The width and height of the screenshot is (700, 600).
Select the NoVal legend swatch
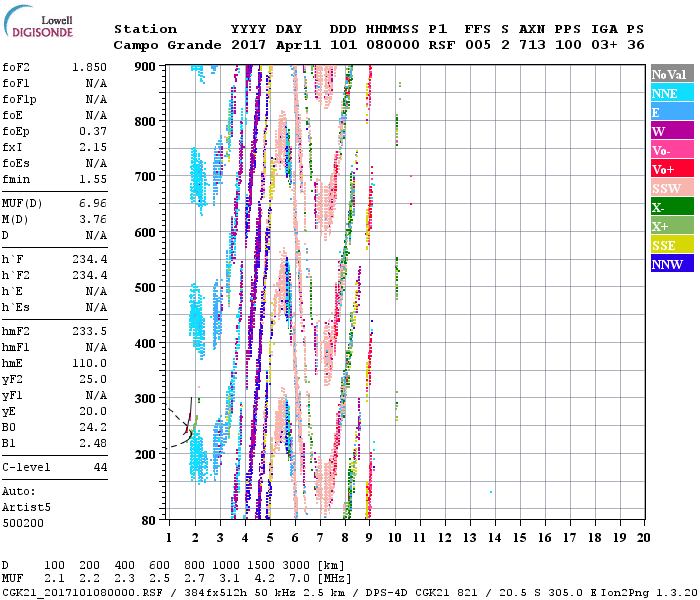pyautogui.click(x=671, y=74)
